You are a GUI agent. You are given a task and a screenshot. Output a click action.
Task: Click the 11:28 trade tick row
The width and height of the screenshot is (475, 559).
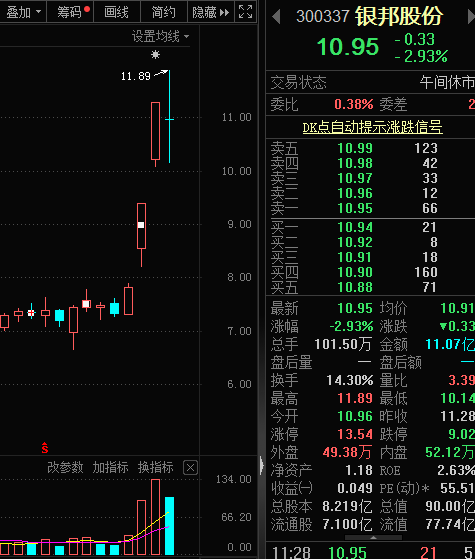(371, 552)
